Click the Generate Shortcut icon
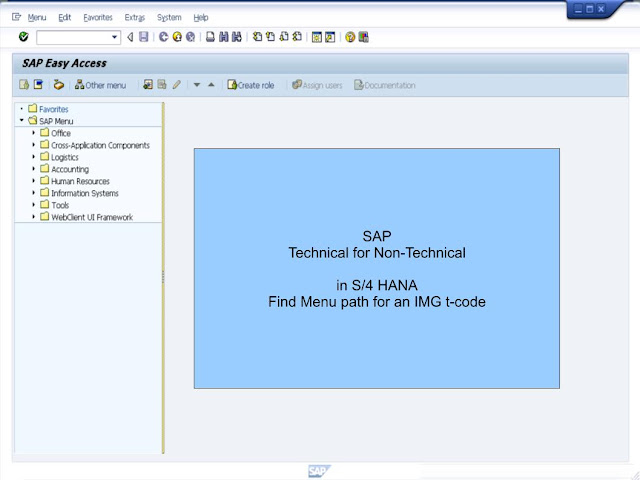Image resolution: width=640 pixels, height=480 pixels. click(330, 37)
